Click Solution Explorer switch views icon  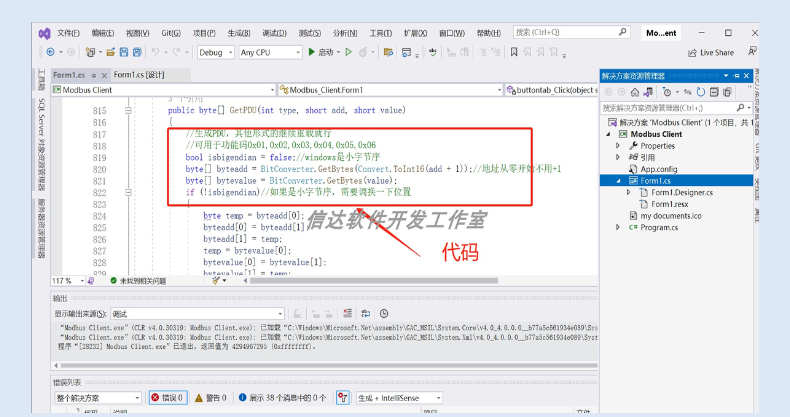648,92
